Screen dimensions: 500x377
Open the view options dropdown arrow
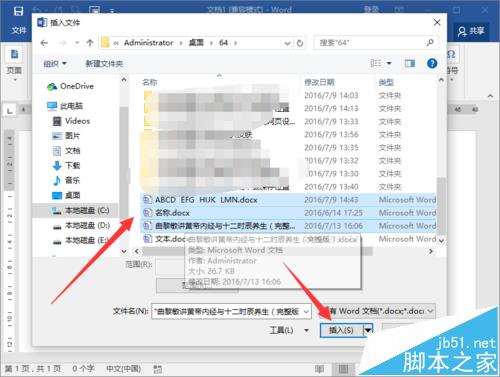(x=389, y=63)
